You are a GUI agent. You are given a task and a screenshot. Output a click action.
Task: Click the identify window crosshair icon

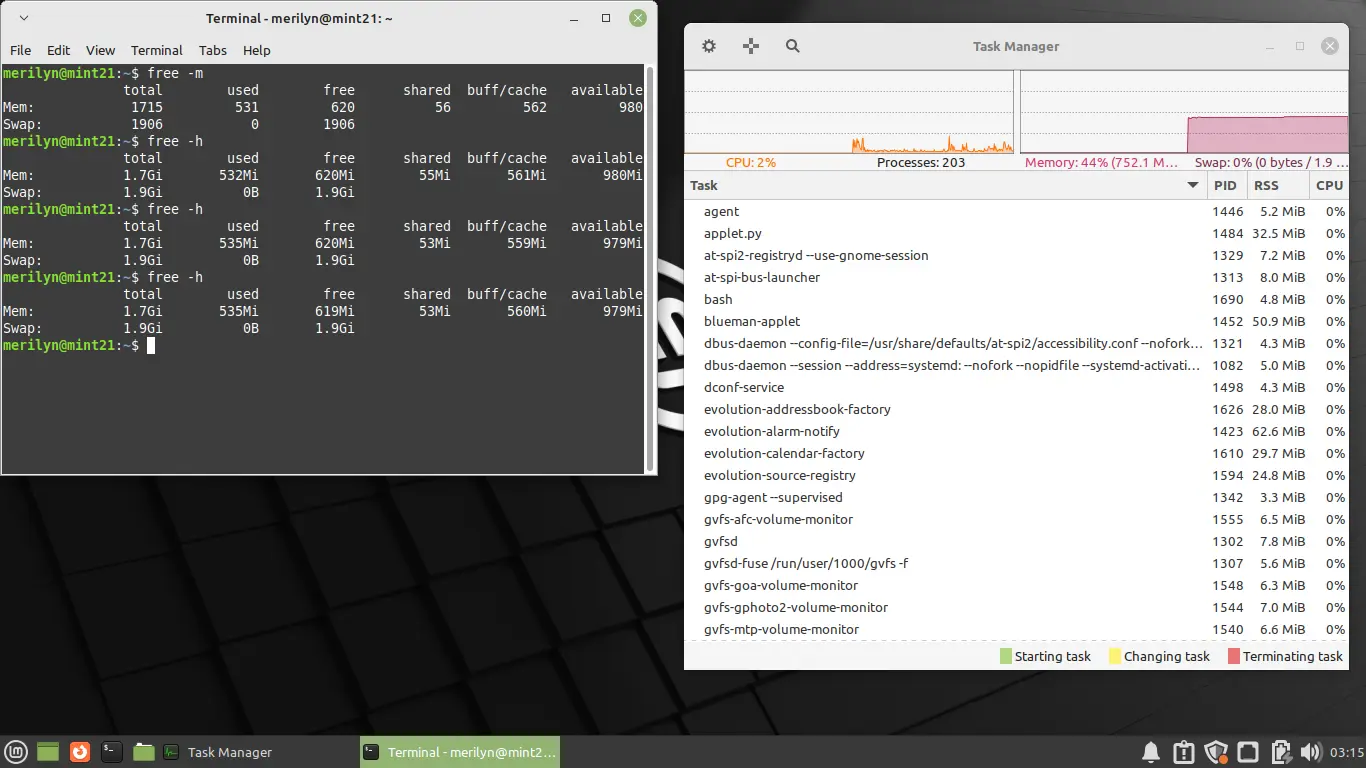pyautogui.click(x=751, y=46)
